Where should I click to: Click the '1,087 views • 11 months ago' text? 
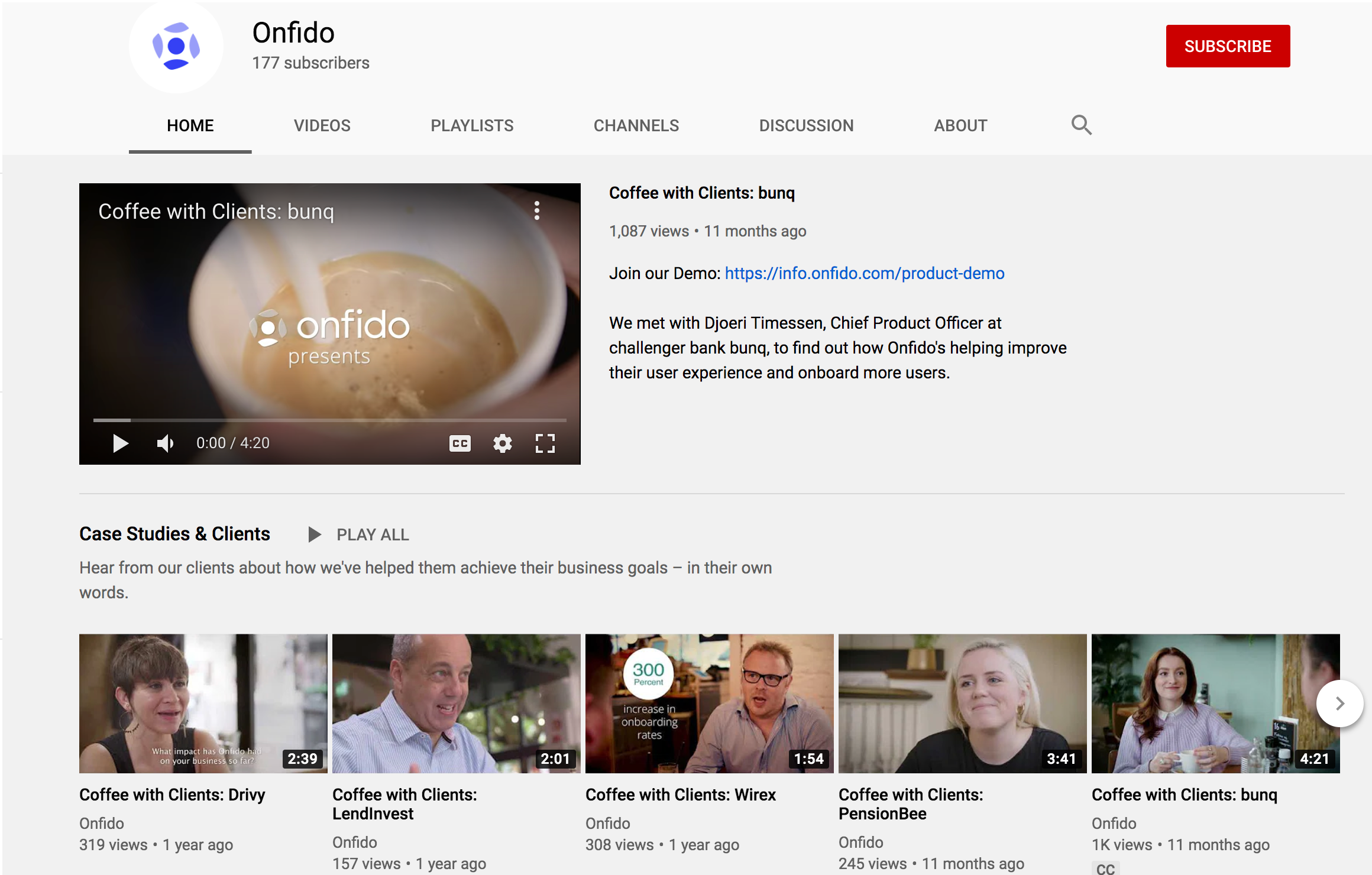point(708,231)
